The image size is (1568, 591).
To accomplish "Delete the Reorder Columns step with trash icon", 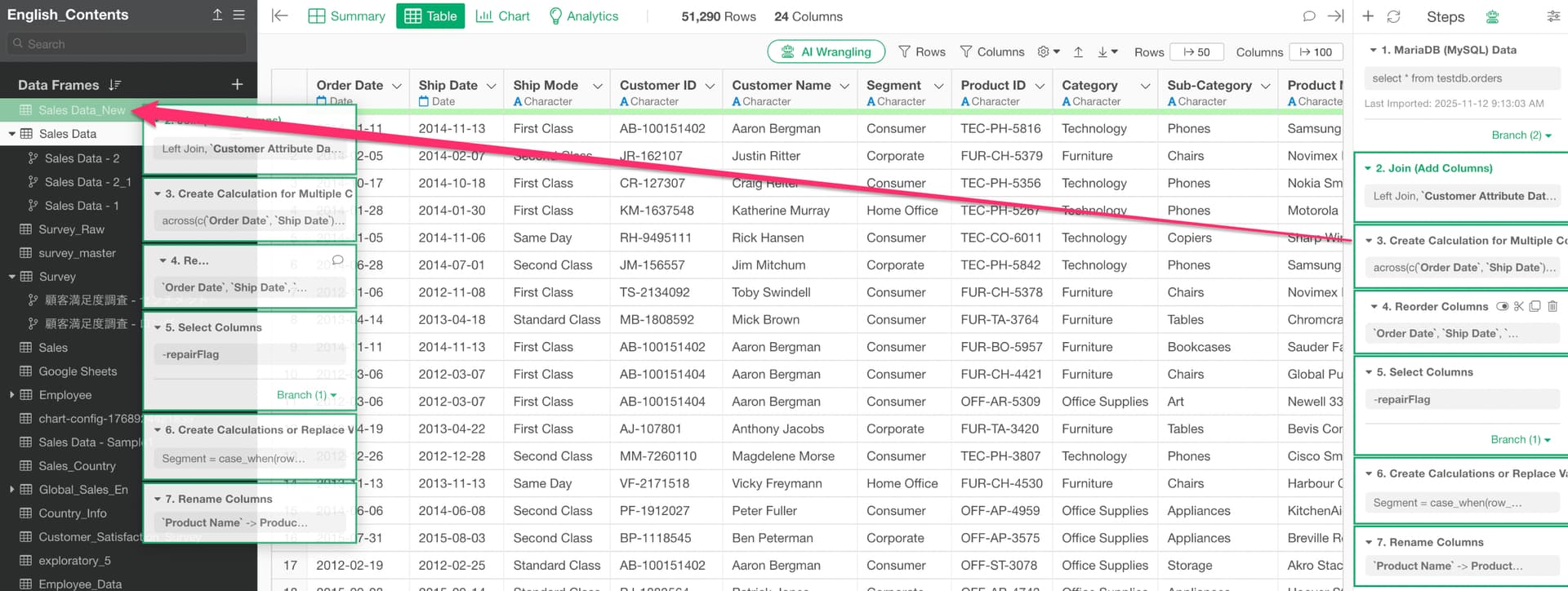I will (x=1552, y=307).
